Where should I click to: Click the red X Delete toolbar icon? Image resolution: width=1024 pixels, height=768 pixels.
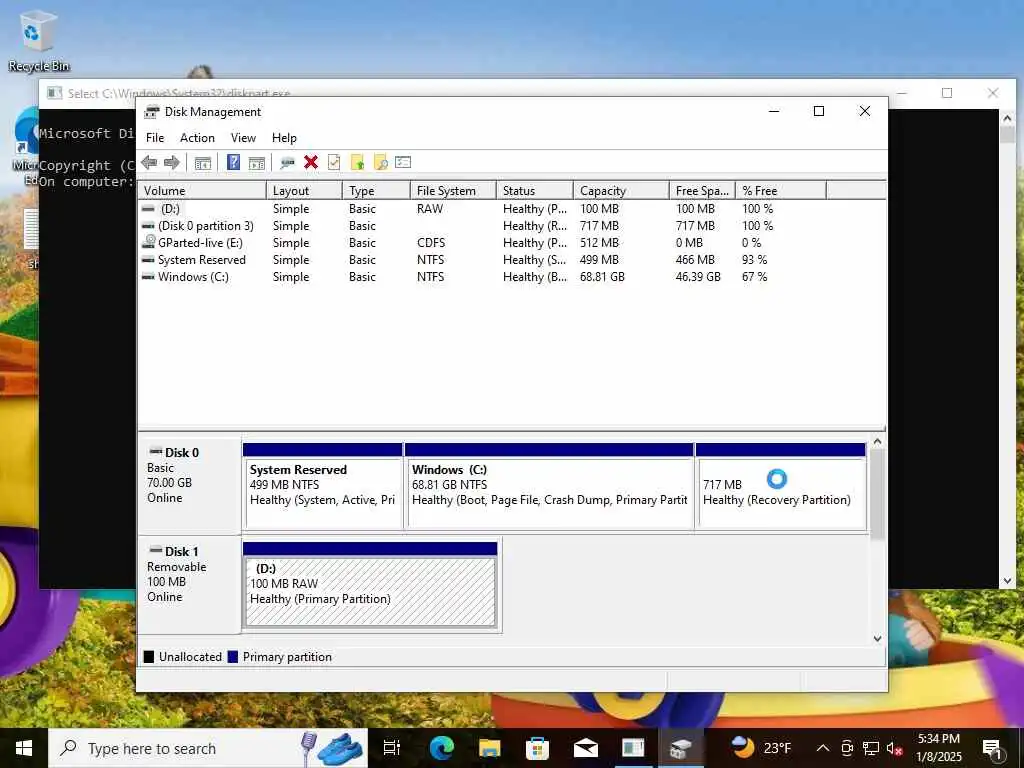pyautogui.click(x=311, y=163)
